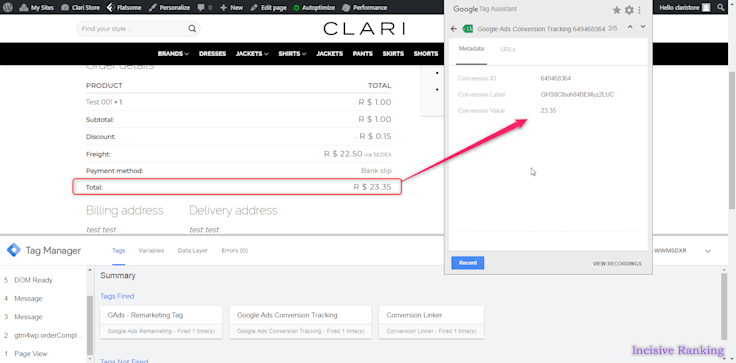The image size is (736, 363).
Task: Click the Conversion Value 23.35
Action: click(548, 110)
